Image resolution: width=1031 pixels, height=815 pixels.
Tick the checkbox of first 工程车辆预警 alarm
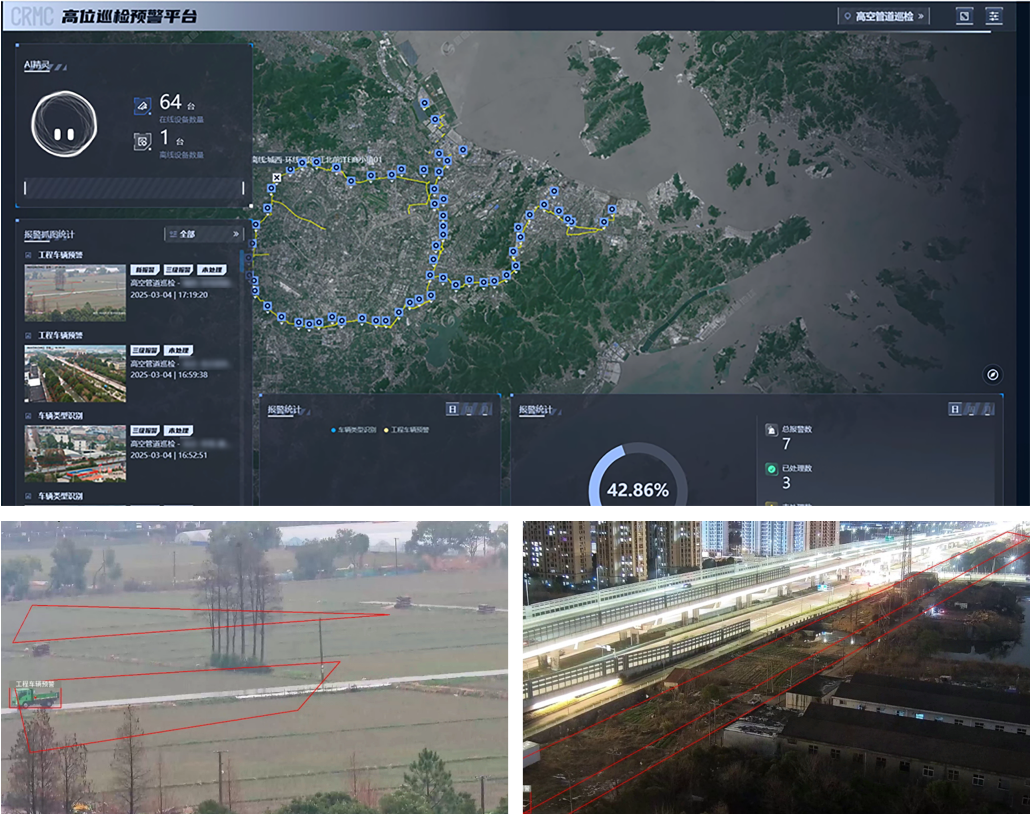[29, 255]
